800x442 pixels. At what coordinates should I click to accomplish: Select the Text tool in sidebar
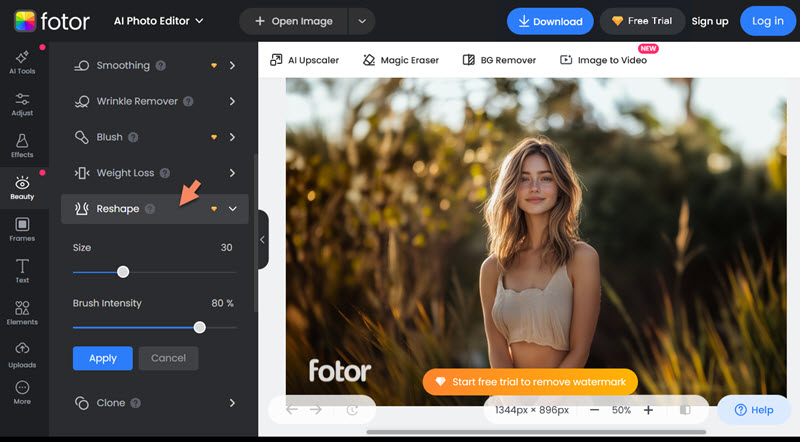[22, 271]
